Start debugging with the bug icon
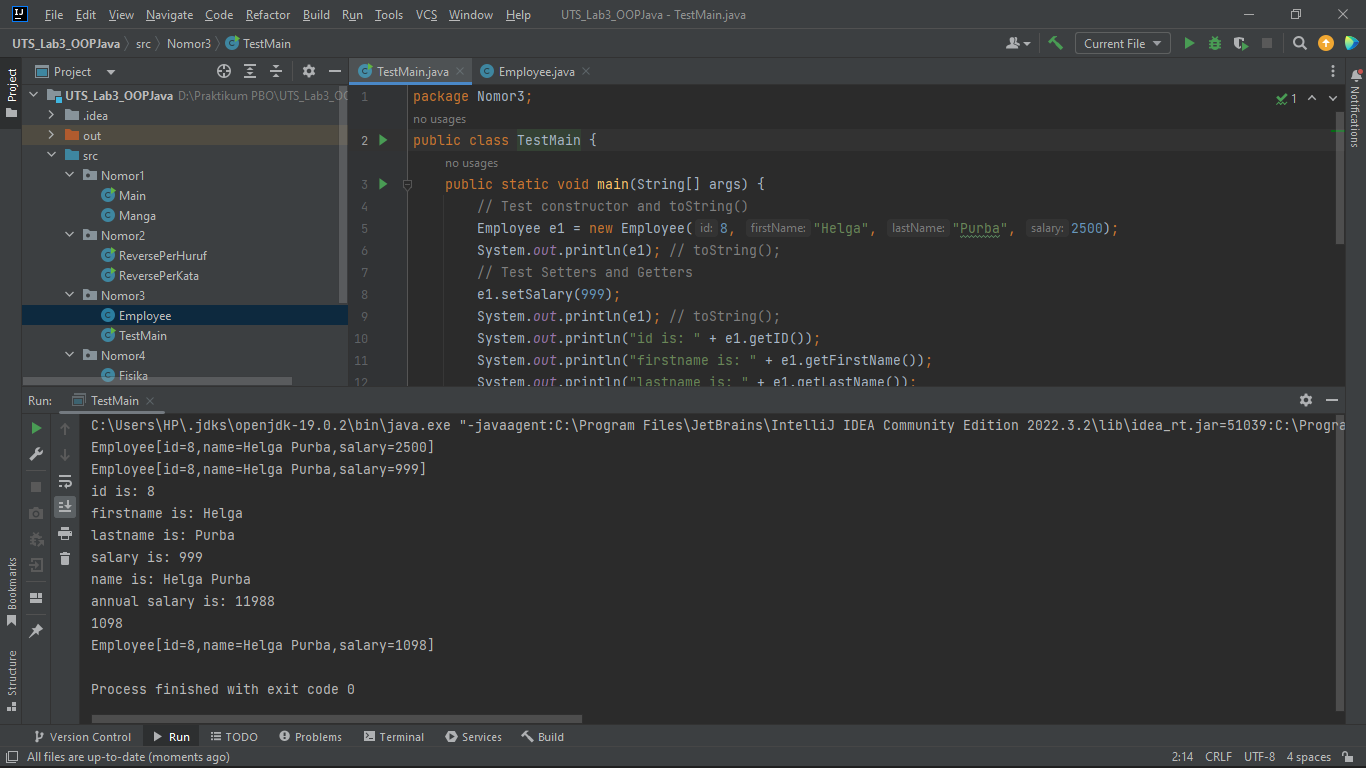This screenshot has width=1366, height=768. 1213,43
